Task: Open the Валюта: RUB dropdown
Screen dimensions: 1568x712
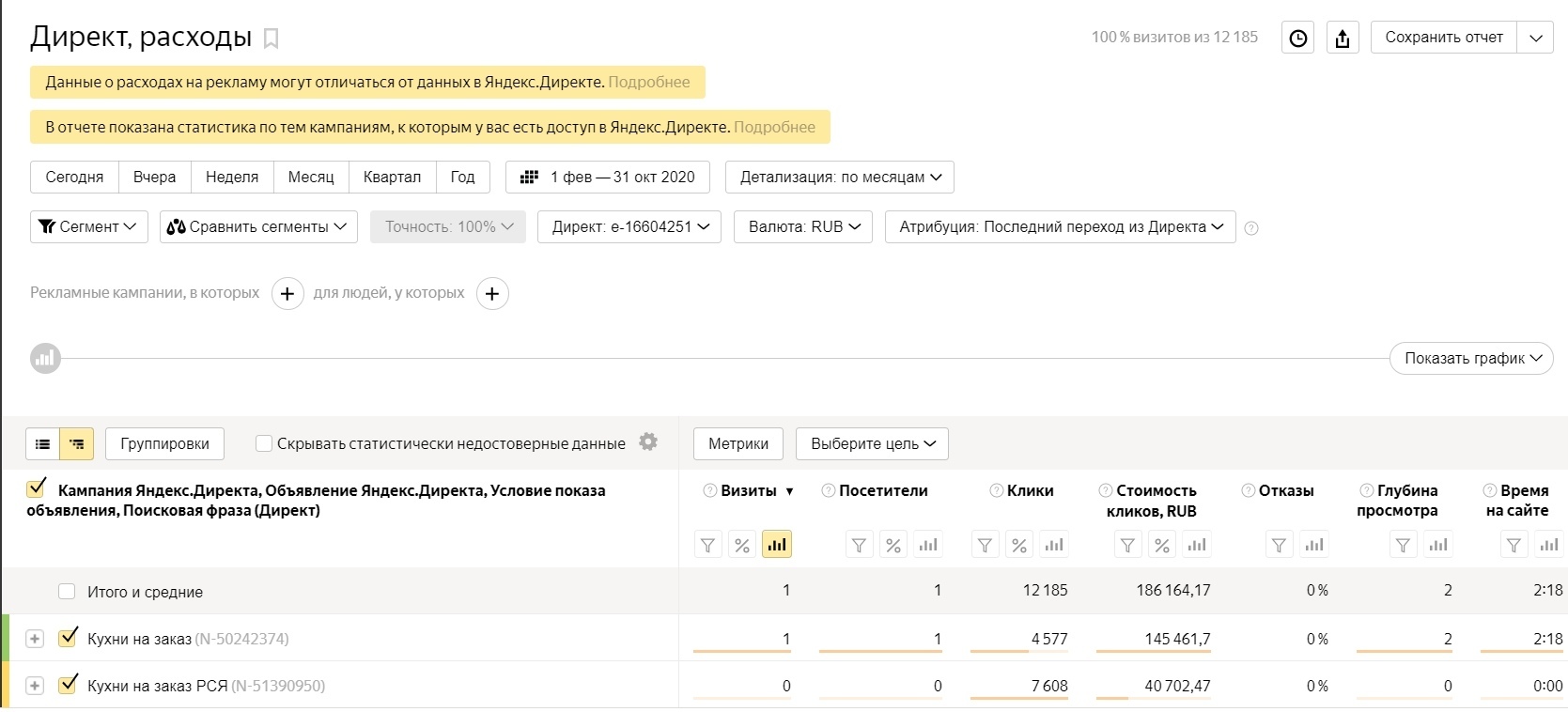Action: (x=803, y=226)
